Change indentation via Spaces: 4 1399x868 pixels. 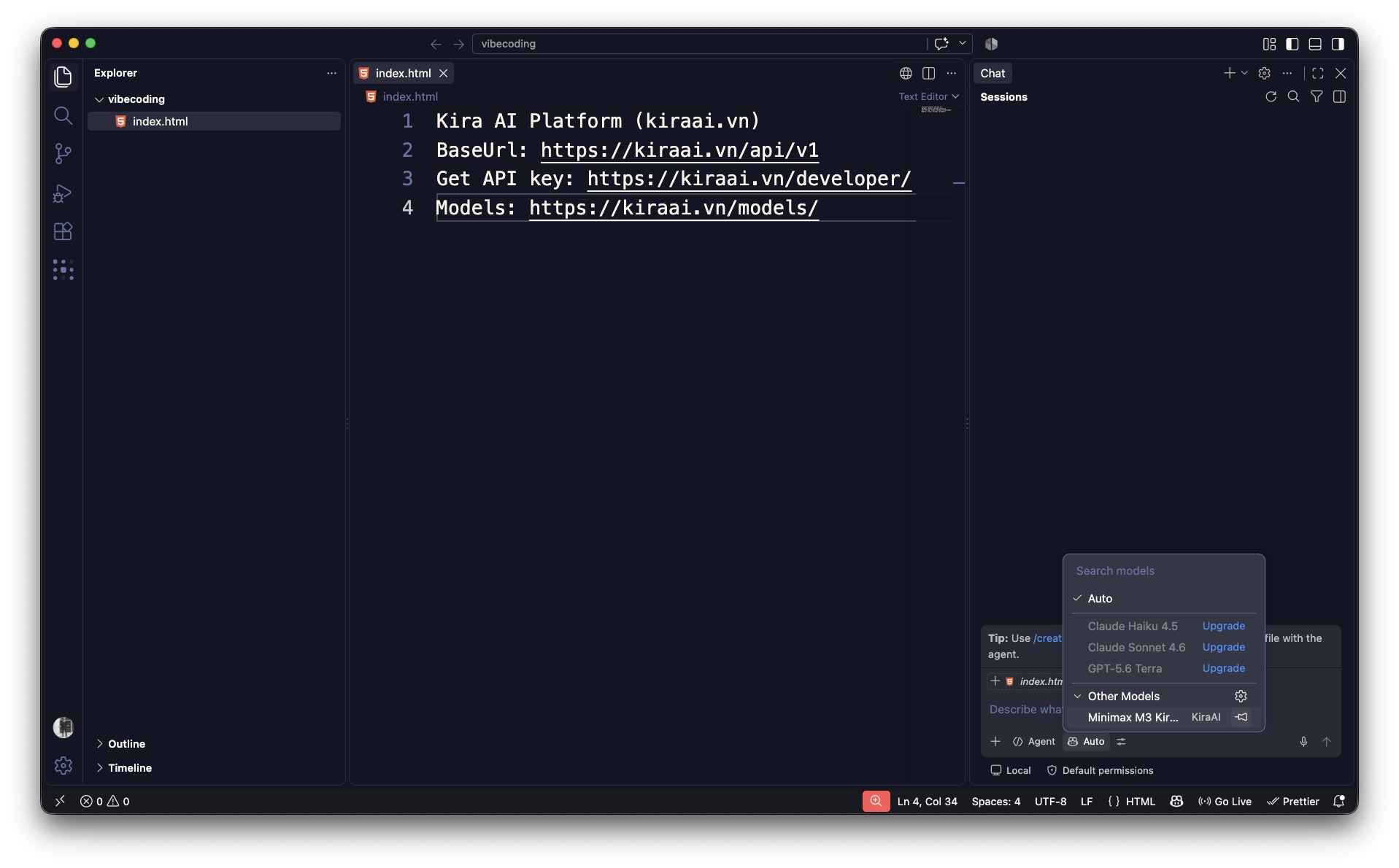995,802
